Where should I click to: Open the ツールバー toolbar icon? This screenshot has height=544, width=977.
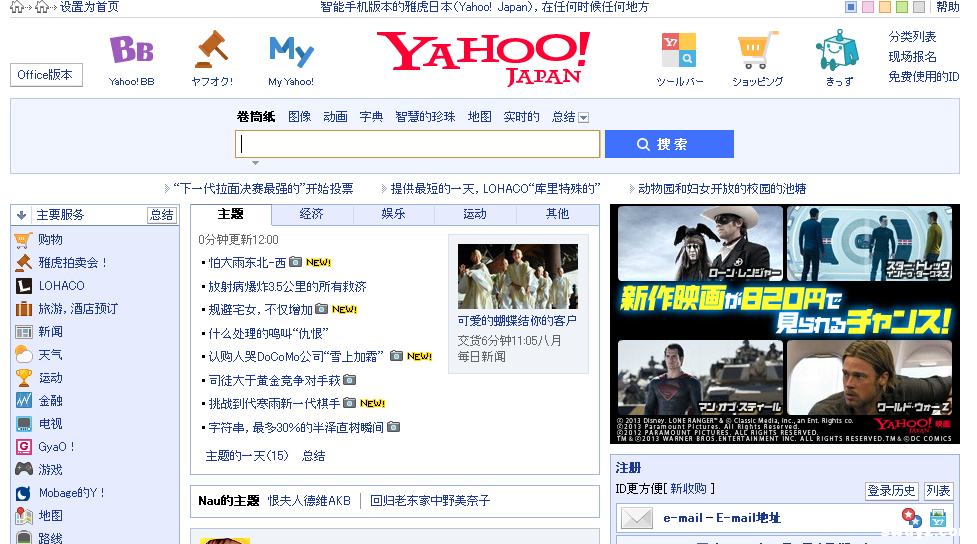click(679, 50)
